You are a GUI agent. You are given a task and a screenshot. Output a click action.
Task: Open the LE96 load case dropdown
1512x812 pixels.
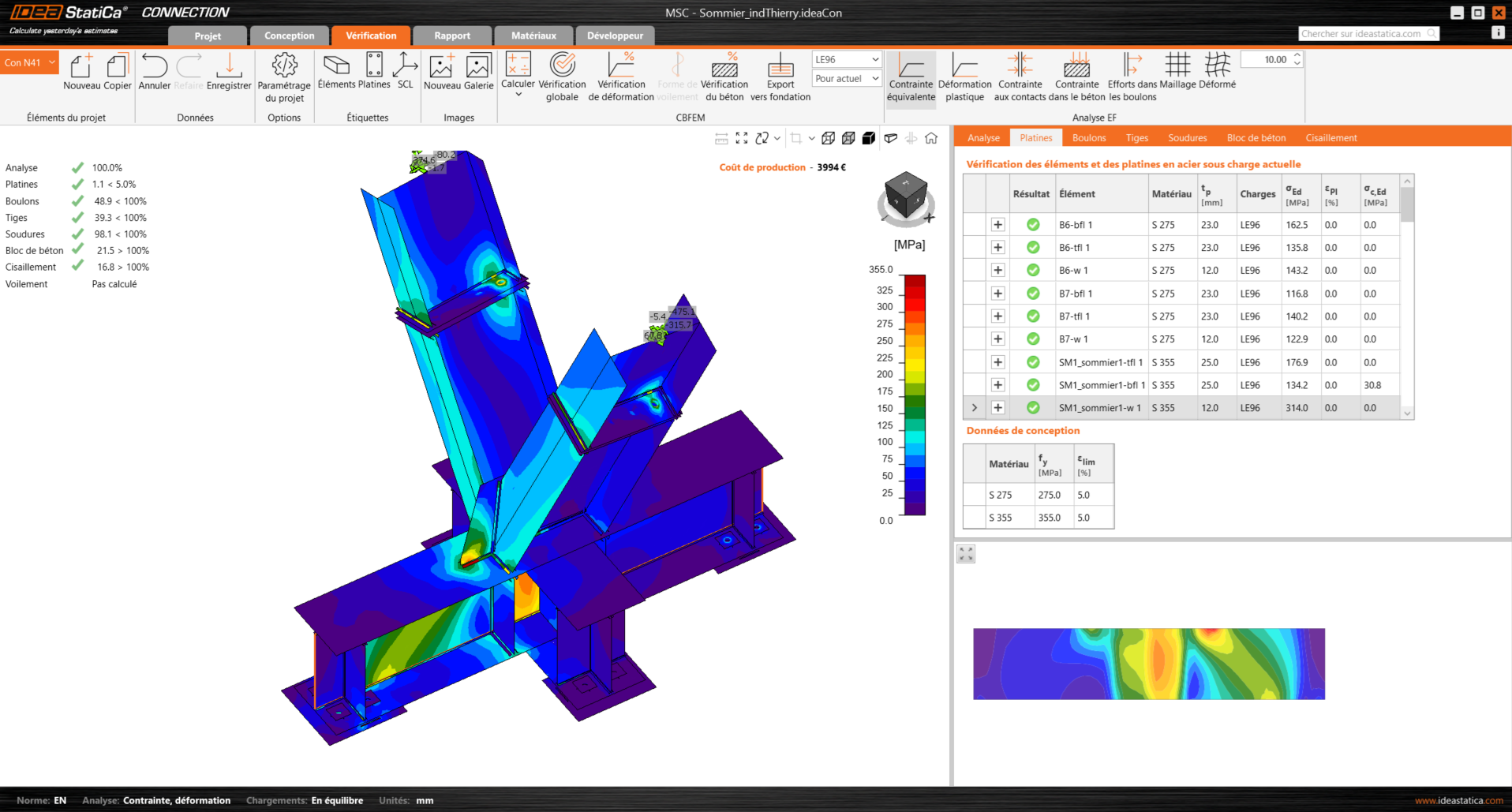click(847, 59)
